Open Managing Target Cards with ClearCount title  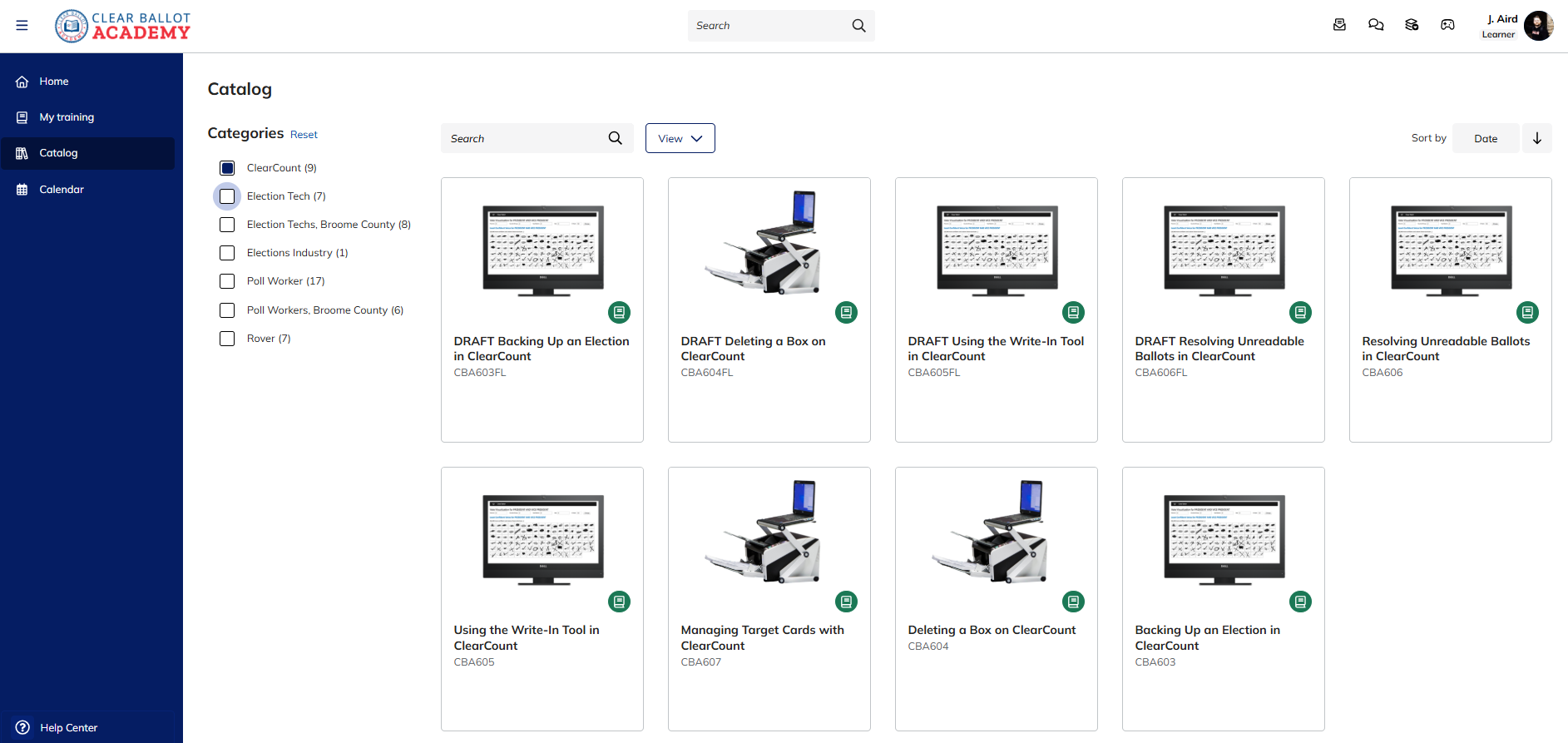762,637
